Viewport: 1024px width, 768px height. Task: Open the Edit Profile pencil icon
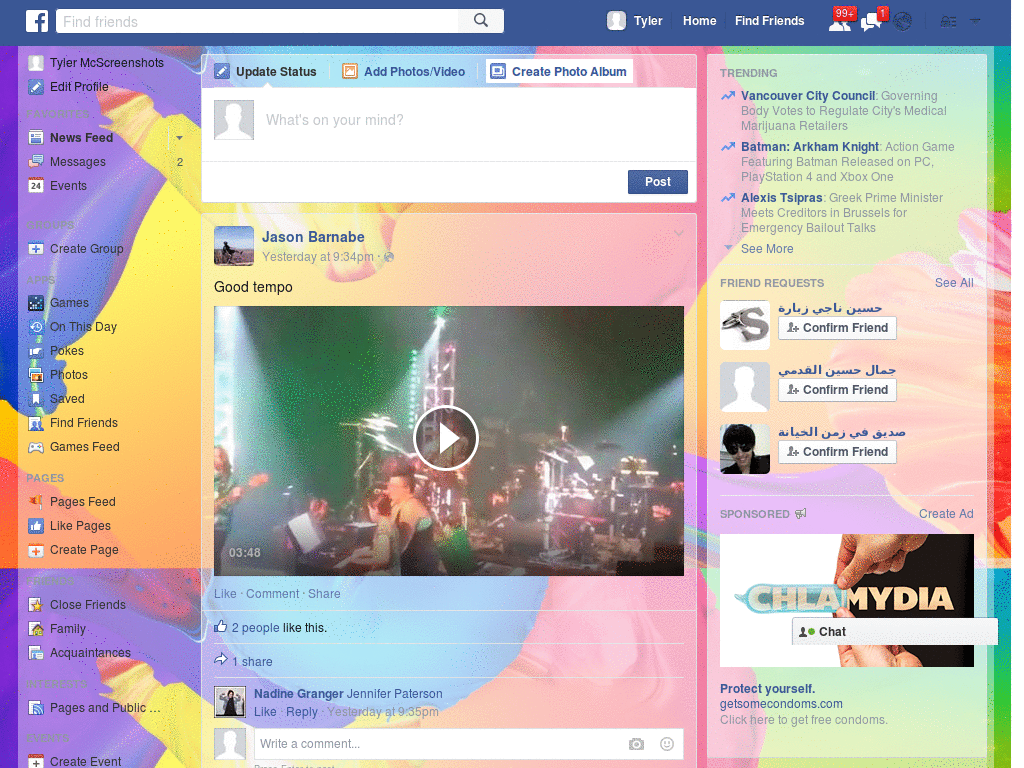pos(36,87)
